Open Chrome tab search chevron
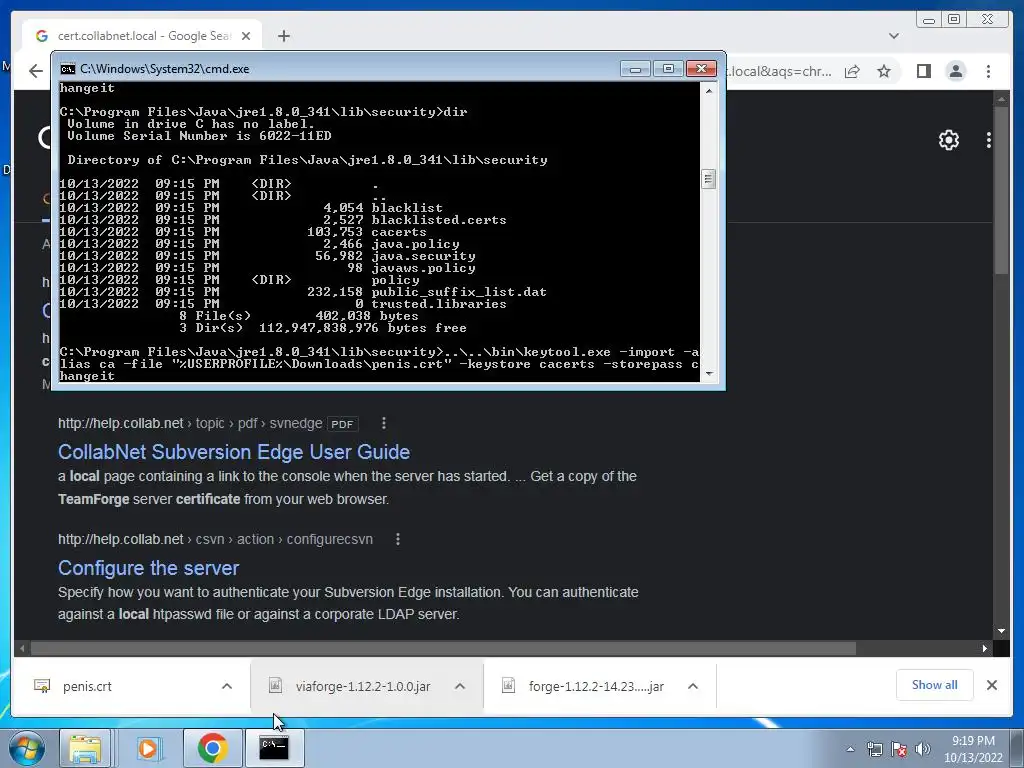Viewport: 1024px width, 768px height. click(893, 36)
